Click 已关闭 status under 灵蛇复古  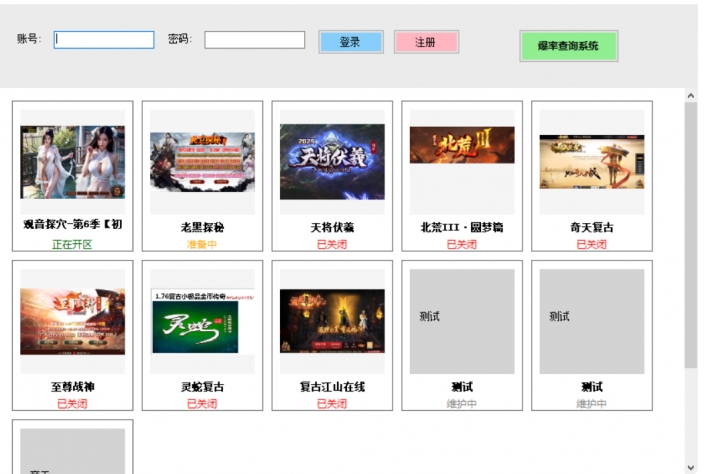(x=202, y=404)
